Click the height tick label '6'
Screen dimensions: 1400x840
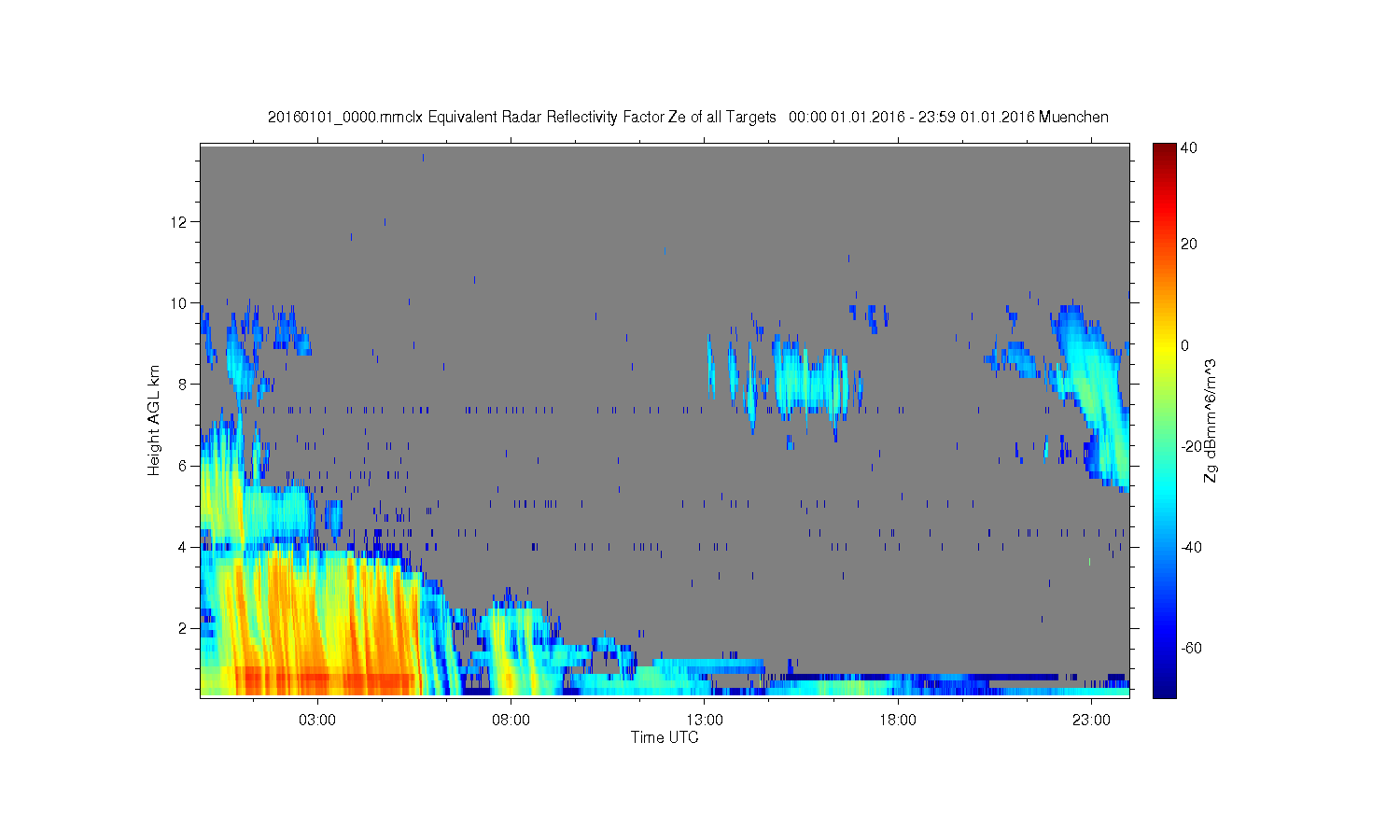183,466
